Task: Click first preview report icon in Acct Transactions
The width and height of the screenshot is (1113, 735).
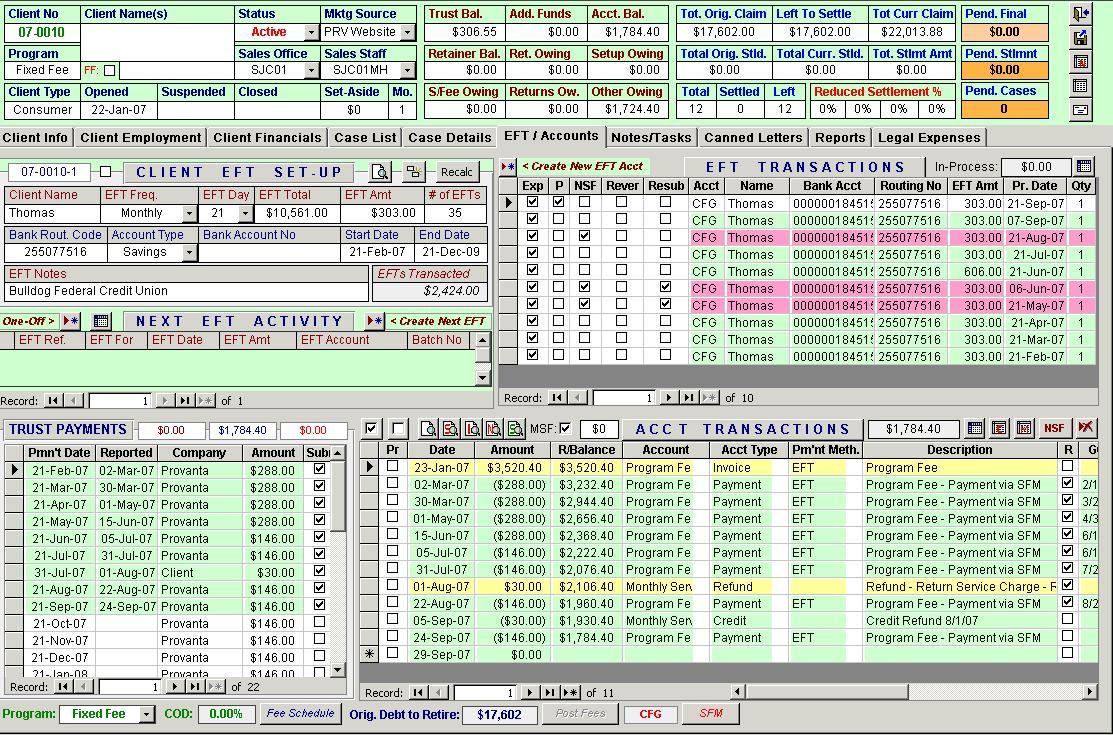Action: pos(428,429)
